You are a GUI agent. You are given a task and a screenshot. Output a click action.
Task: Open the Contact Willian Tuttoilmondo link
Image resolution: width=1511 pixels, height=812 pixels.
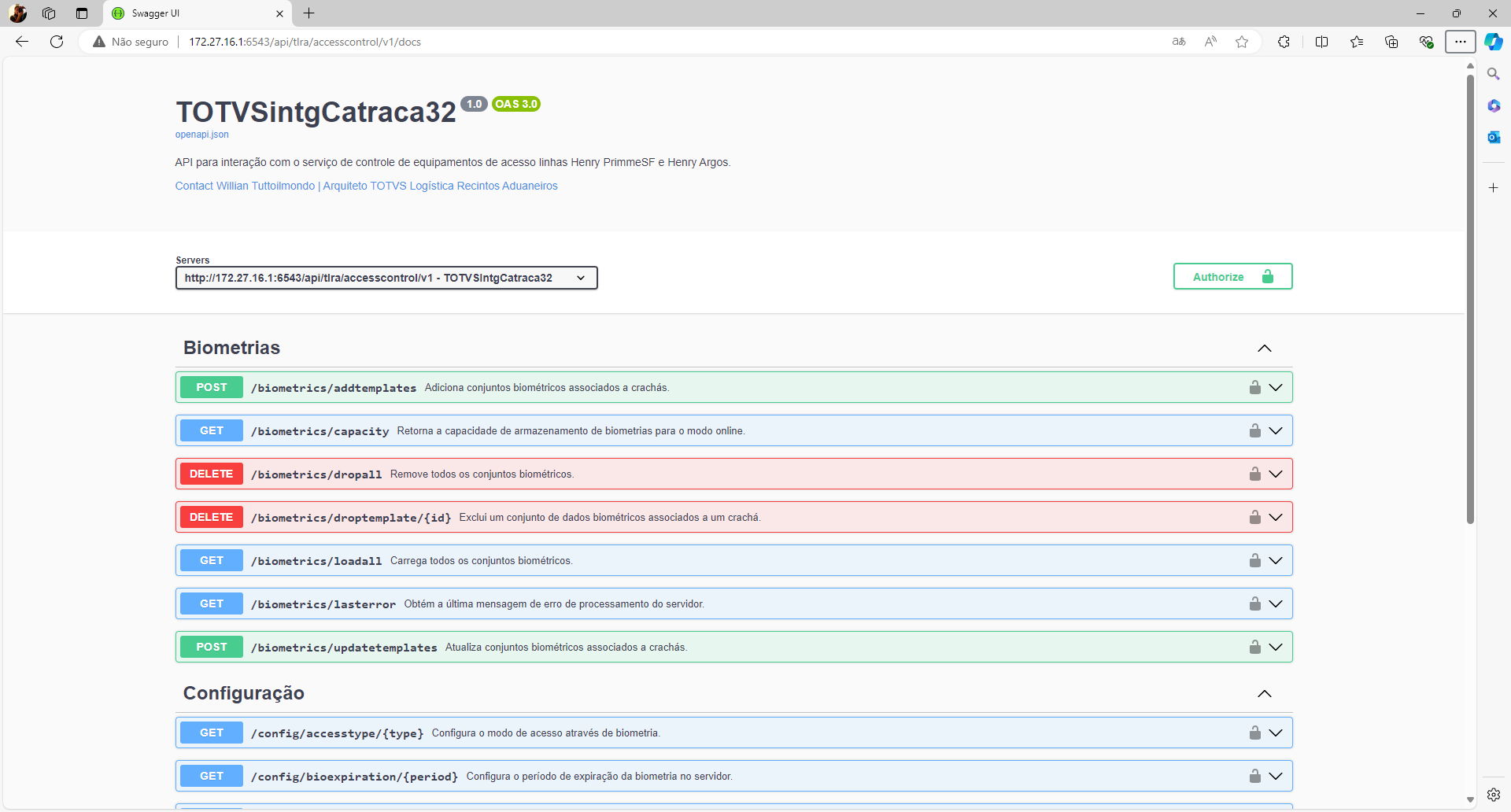pyautogui.click(x=366, y=186)
